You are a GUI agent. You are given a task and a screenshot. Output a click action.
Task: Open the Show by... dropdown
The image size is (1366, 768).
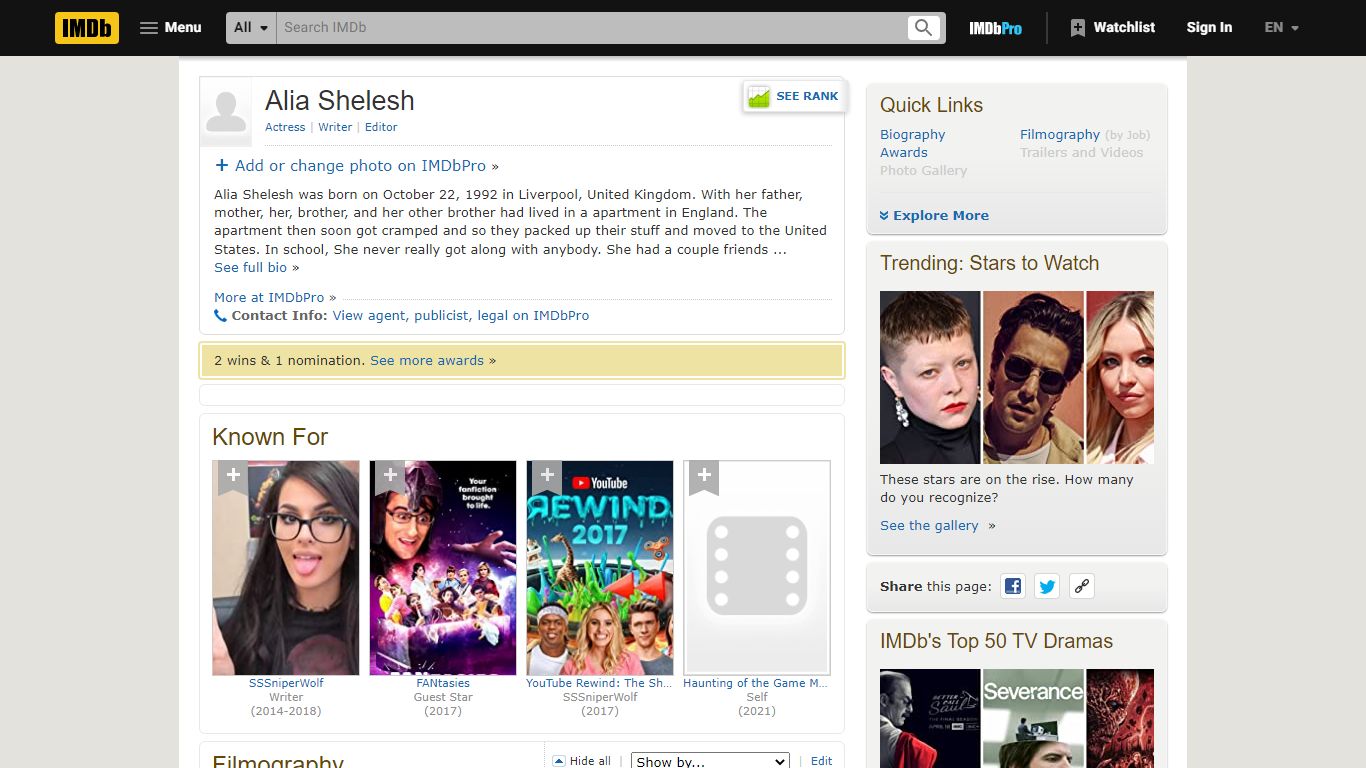pos(710,762)
